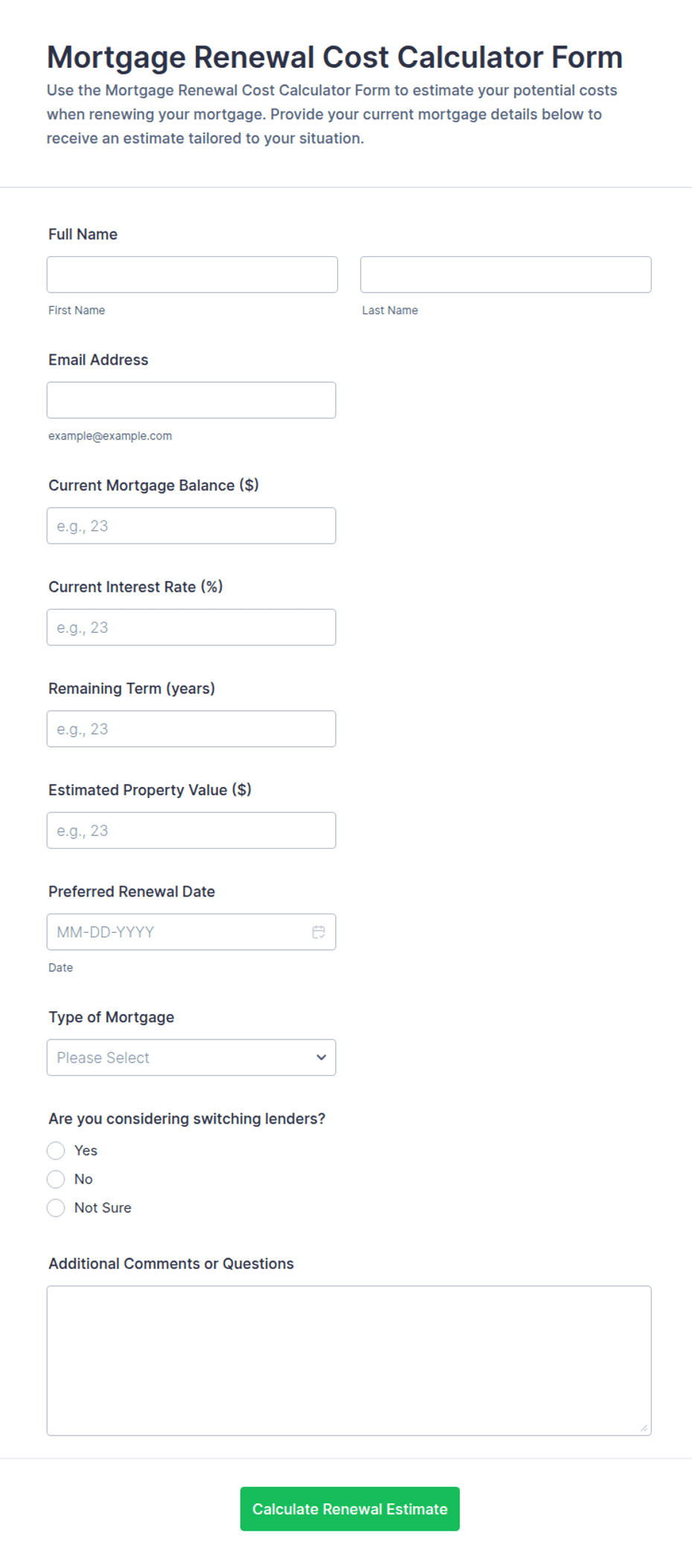Click the Estimated Property Value field

pos(191,830)
